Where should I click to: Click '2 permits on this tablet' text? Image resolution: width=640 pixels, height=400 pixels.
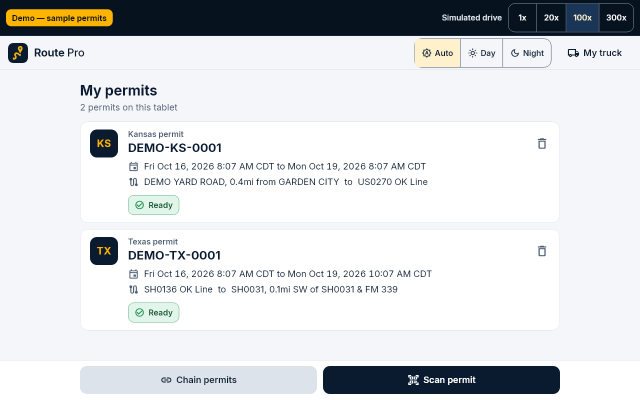(x=129, y=107)
